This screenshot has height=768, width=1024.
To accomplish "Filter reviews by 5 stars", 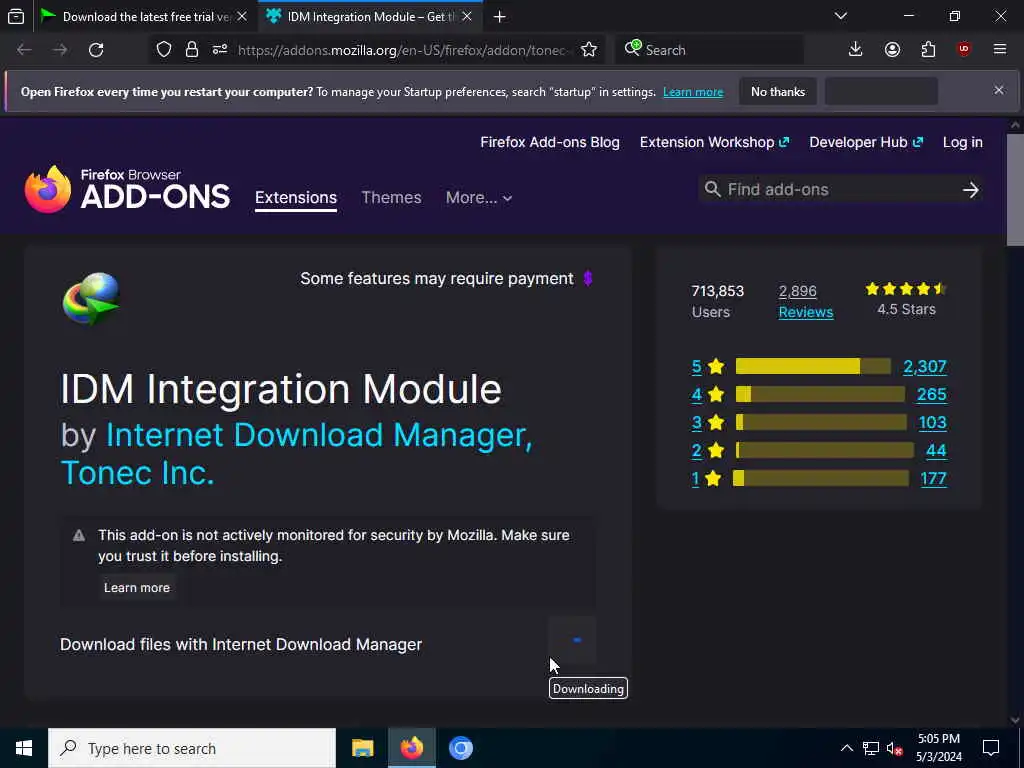I will 708,366.
